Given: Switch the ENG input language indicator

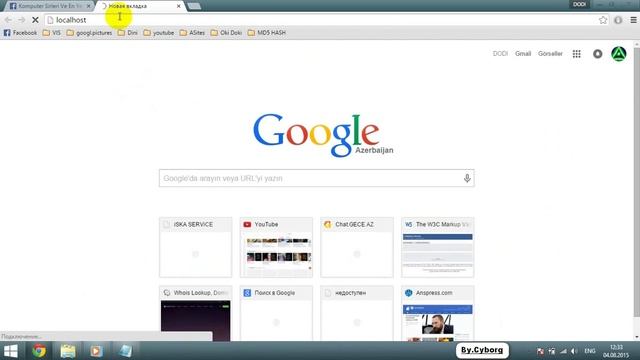Looking at the screenshot, I should pyautogui.click(x=590, y=351).
